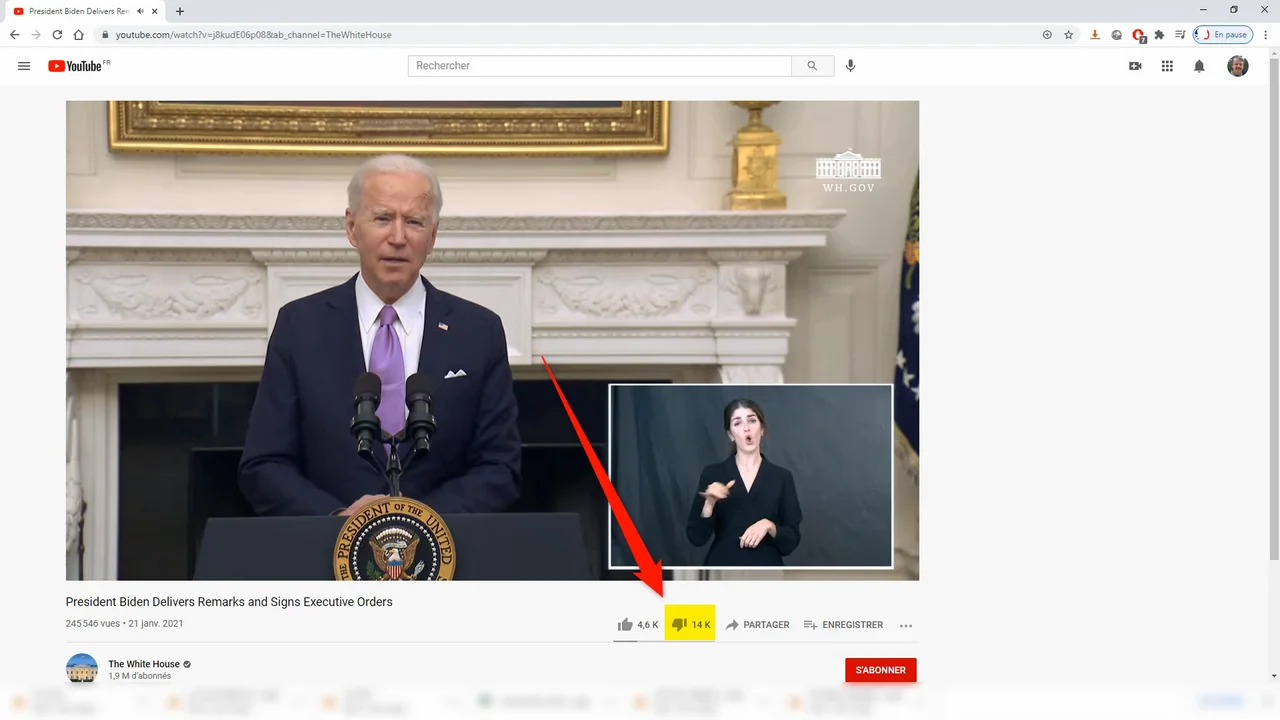This screenshot has height=720, width=1280.
Task: Open the ENREGISTRER save to playlist menu
Action: tap(843, 625)
